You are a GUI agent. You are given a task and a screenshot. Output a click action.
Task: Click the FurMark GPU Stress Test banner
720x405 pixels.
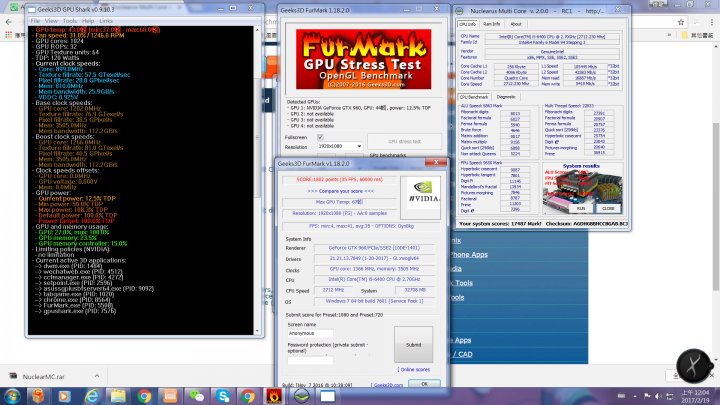(x=363, y=59)
